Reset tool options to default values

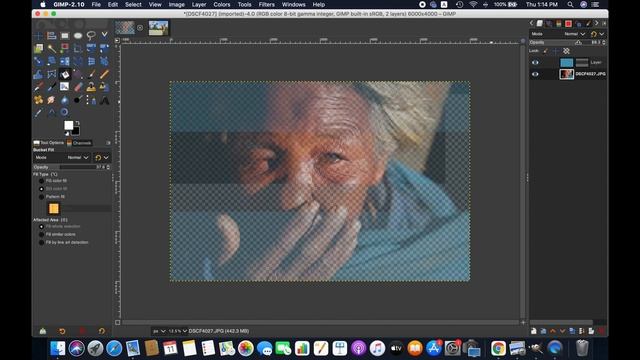point(102,331)
